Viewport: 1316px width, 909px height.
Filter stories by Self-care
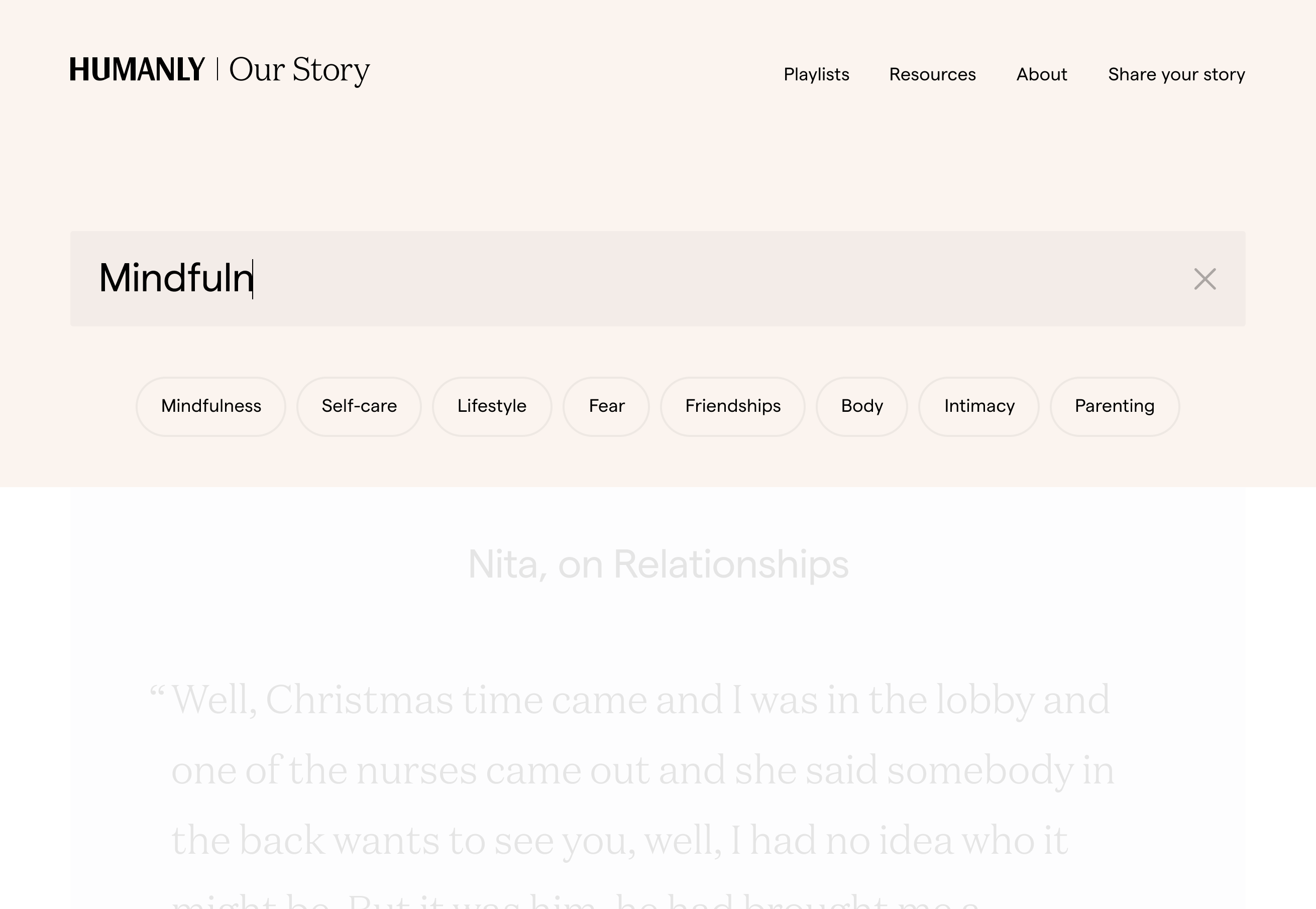(x=359, y=406)
